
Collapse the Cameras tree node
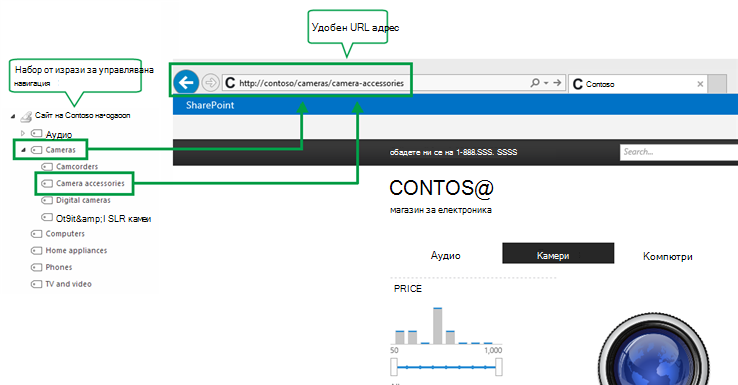click(x=23, y=150)
